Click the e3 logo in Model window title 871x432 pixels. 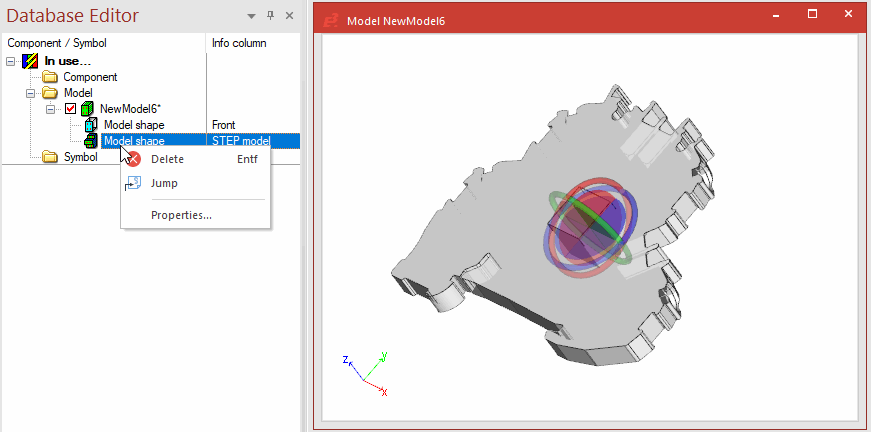332,21
